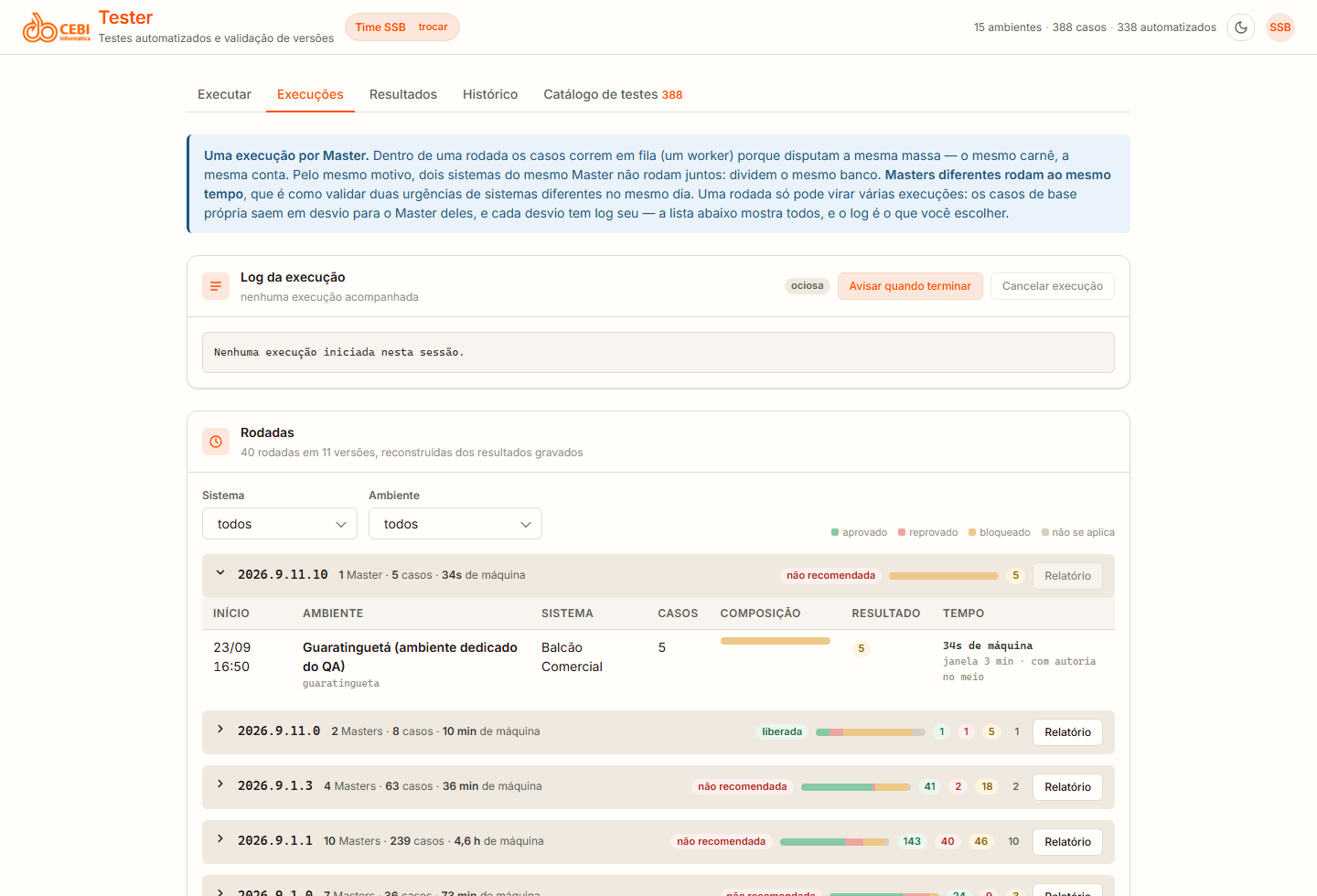Screen dimensions: 1317x896
Task: Click the log output text box
Action: [x=658, y=352]
